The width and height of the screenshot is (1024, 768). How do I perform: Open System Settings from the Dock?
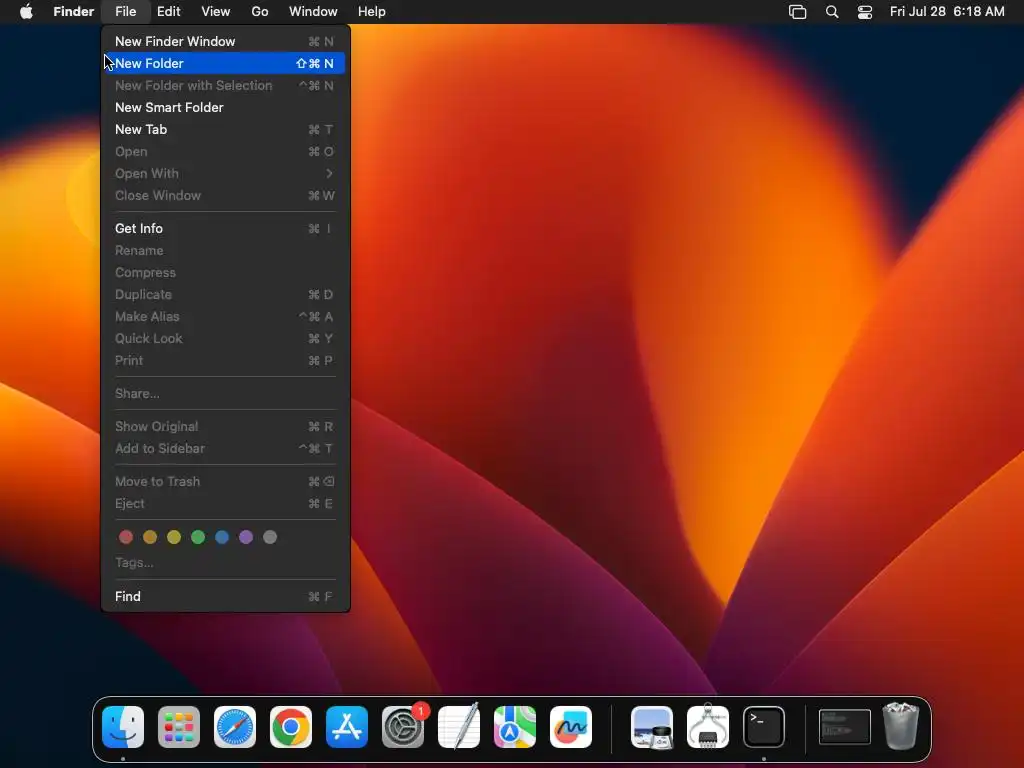tap(403, 727)
